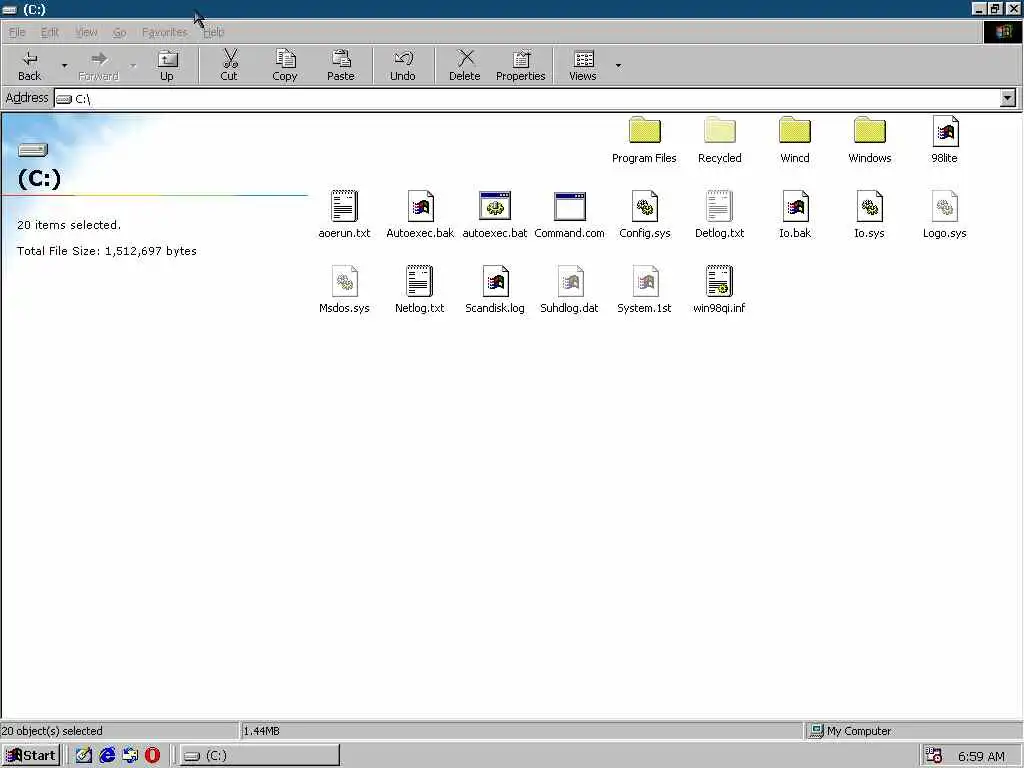Select the Windows folder

[x=870, y=140]
